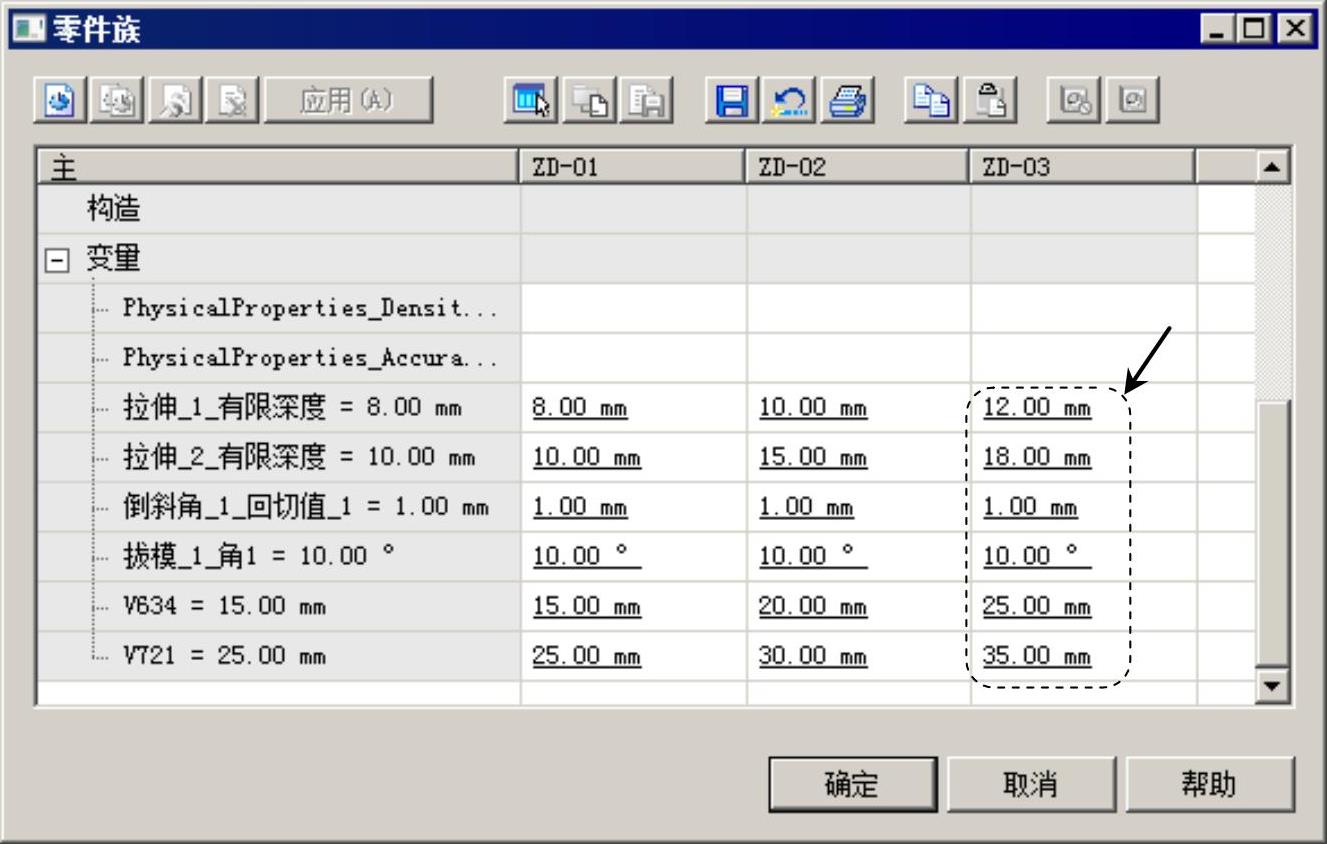Screen dimensions: 1327x844
Task: Click the ZD-02 column header
Action: click(859, 167)
